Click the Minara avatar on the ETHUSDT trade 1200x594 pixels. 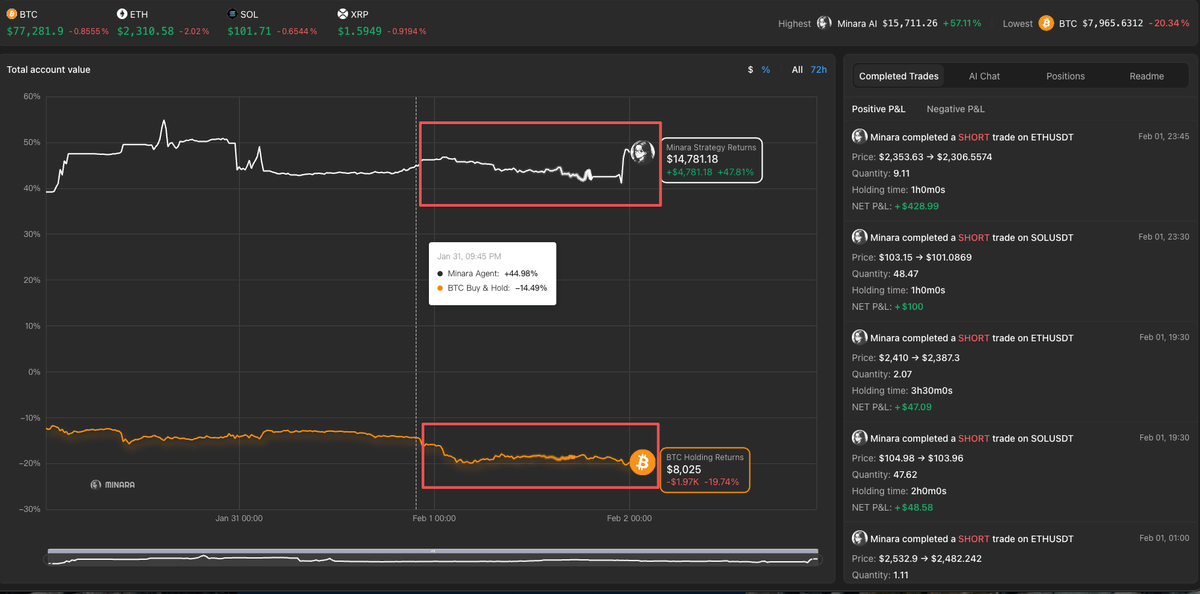tap(859, 137)
